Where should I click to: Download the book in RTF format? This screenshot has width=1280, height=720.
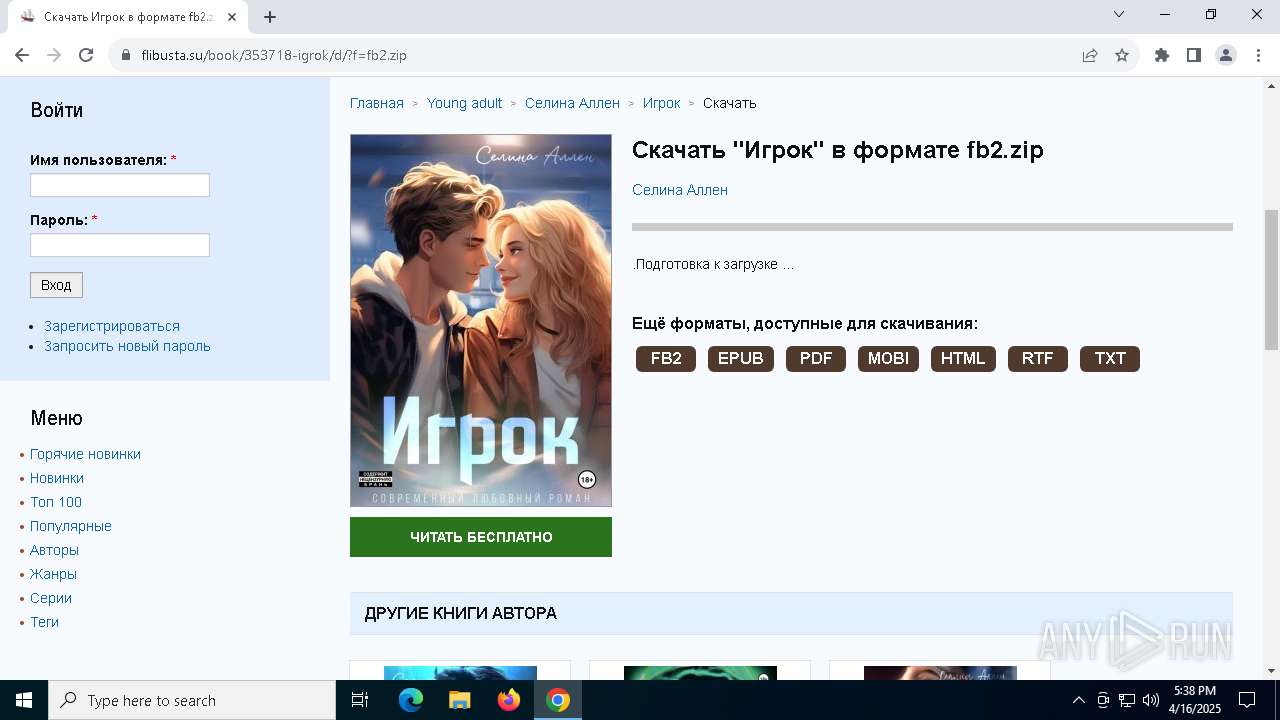1038,359
